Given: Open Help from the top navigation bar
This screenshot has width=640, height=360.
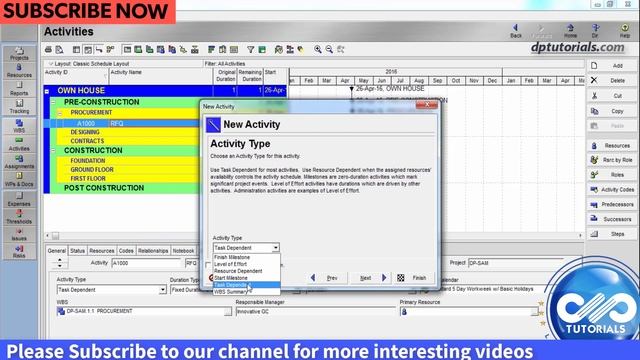Looking at the screenshot, I should (x=625, y=31).
